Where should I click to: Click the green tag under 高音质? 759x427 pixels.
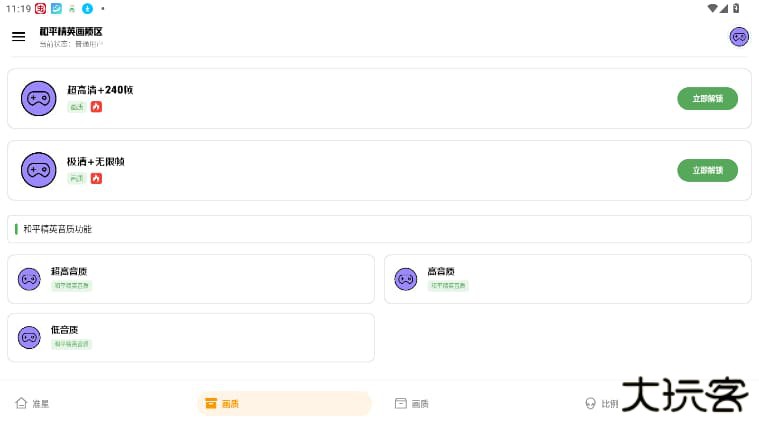[x=448, y=286]
